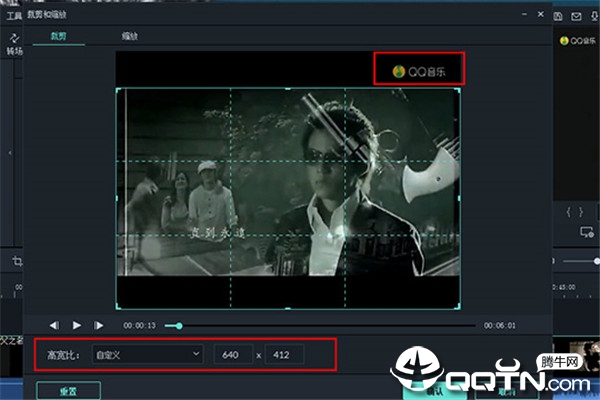Click the current time 00:00:13 text
600x400 pixels.
click(x=139, y=326)
